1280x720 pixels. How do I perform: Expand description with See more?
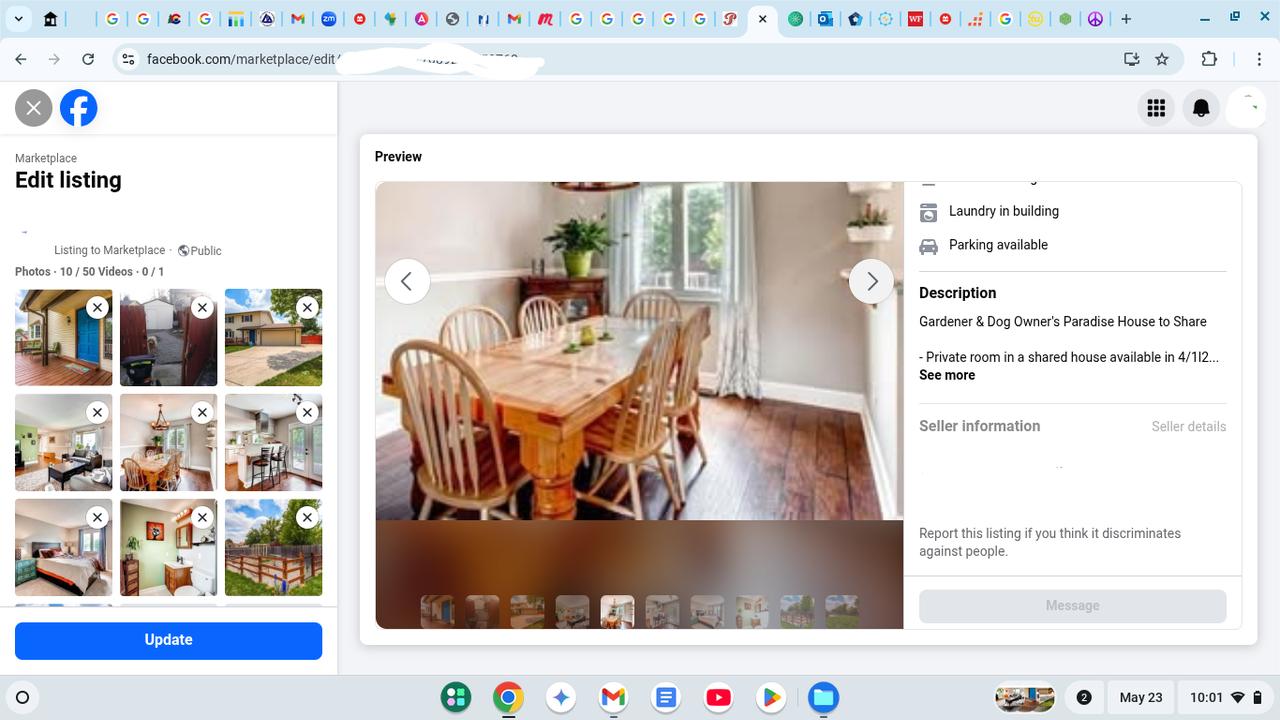[946, 375]
